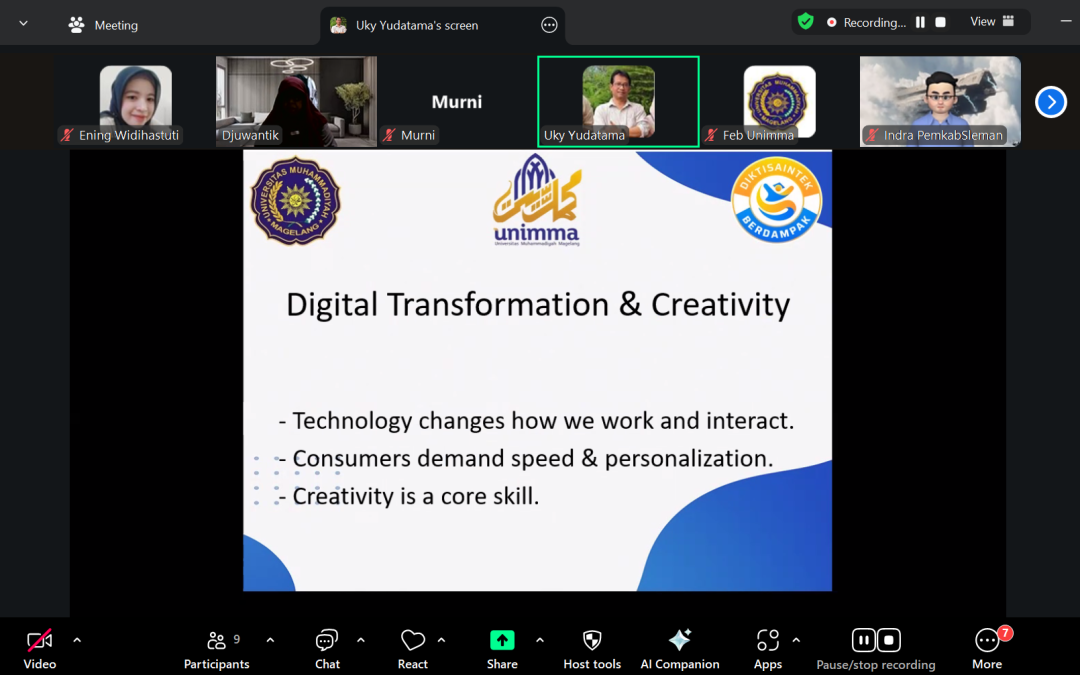Show next participants with blue arrow
The height and width of the screenshot is (675, 1080).
(1051, 102)
